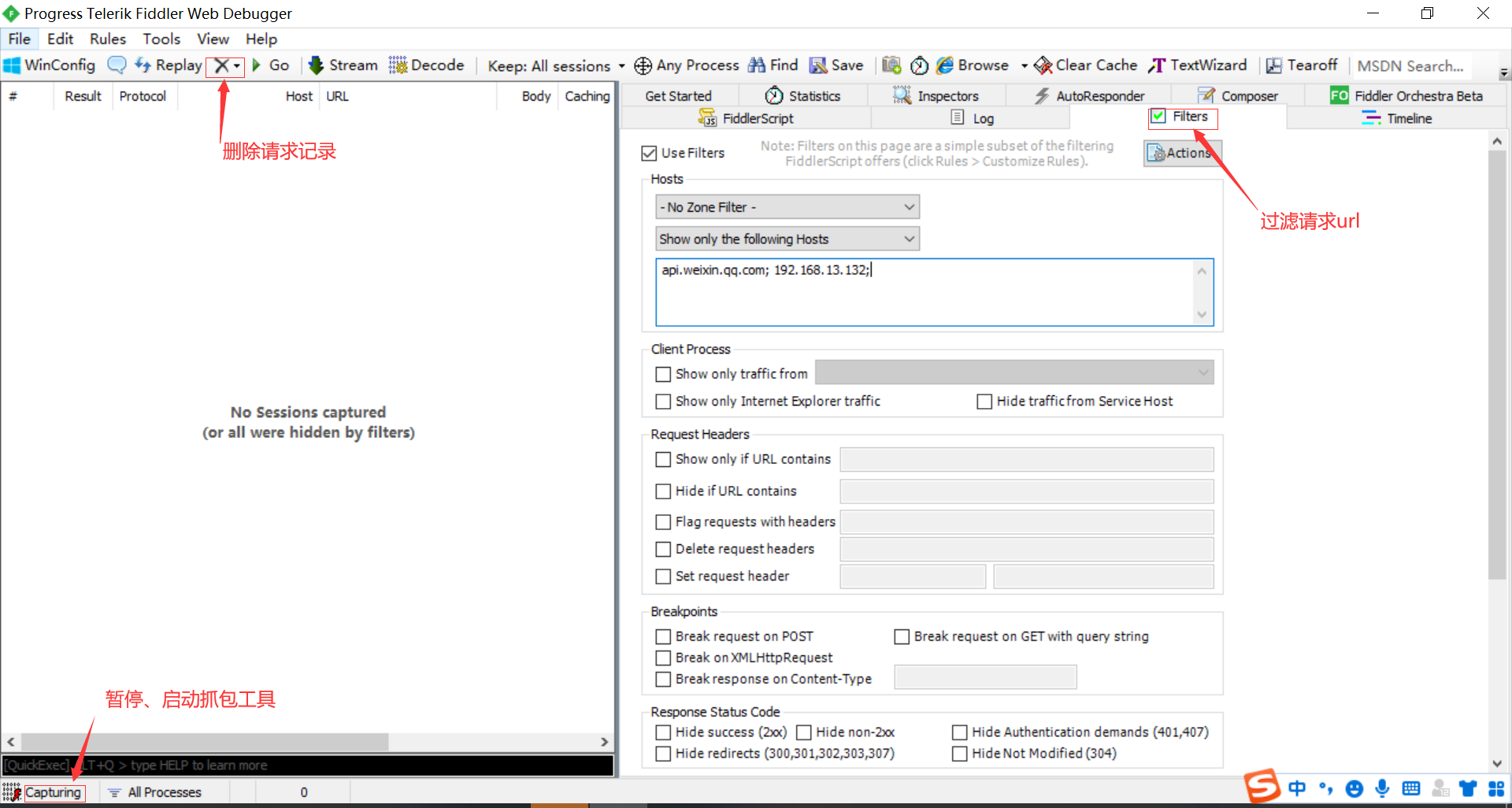Open the Statistics tab
This screenshot has width=1512, height=808.
point(803,95)
